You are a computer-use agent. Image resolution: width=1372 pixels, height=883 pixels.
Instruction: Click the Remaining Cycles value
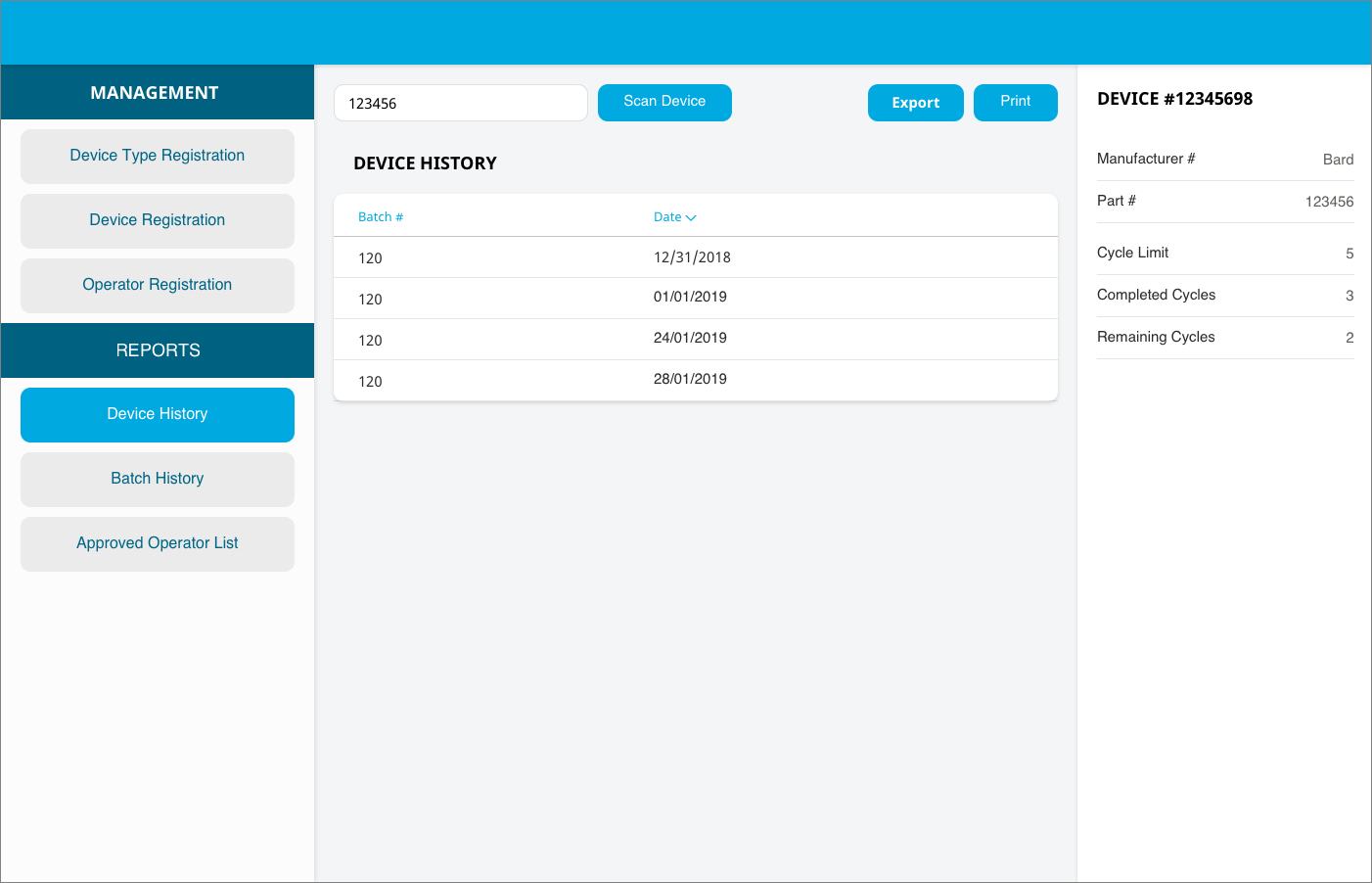1349,337
